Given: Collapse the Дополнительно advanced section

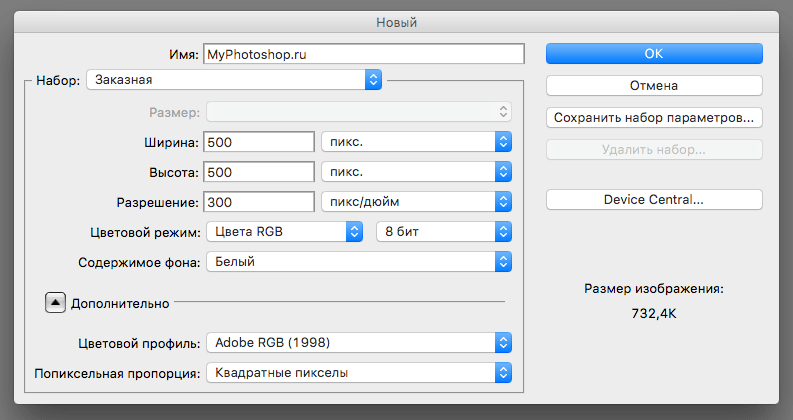Looking at the screenshot, I should click(55, 303).
